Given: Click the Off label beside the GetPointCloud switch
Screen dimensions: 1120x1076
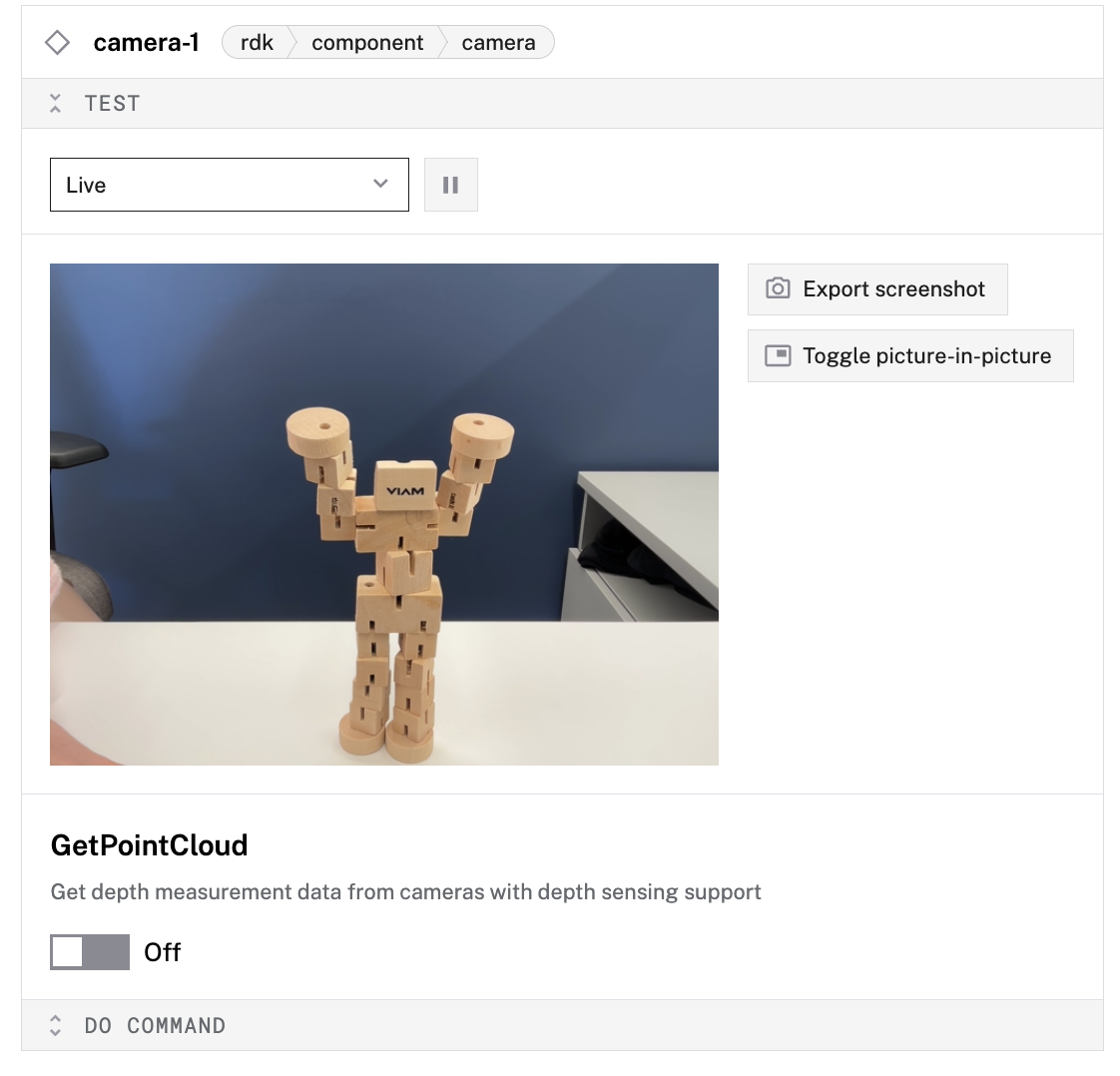Looking at the screenshot, I should point(162,952).
